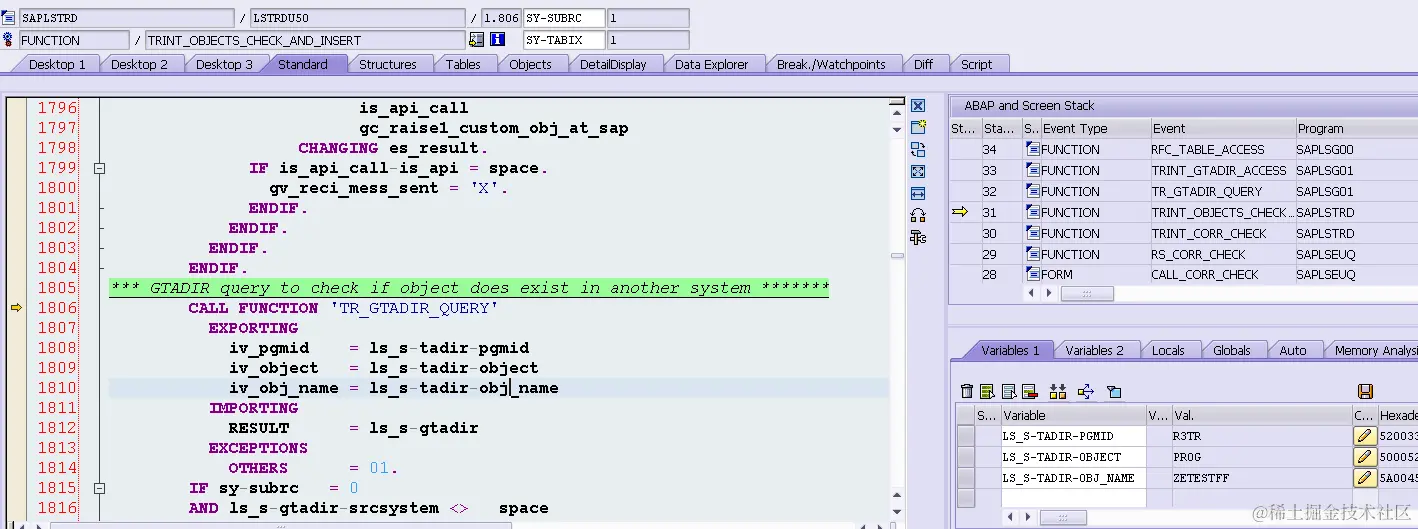Click 'TR_GTADIR_QUERY' literal in code line 1806
The image size is (1418, 529).
[414, 308]
